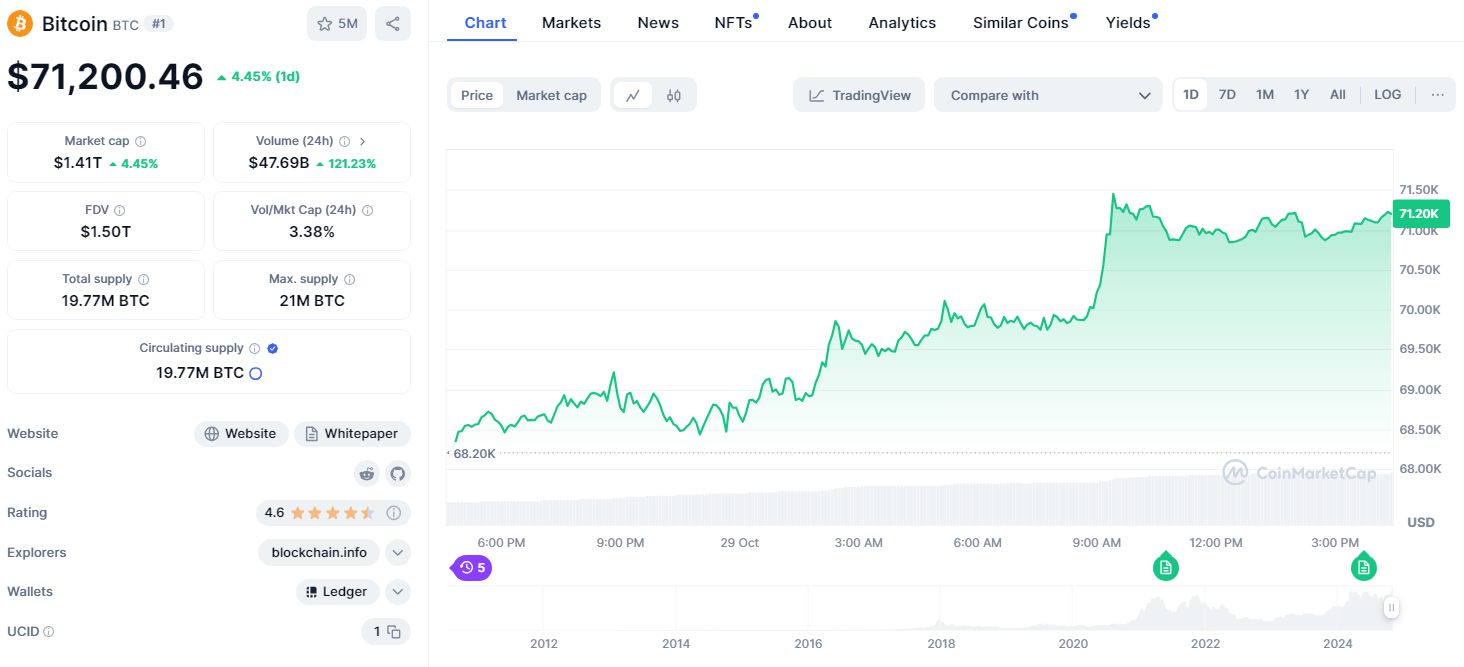This screenshot has height=667, width=1464.
Task: Click the FDV info icon
Action: [x=120, y=211]
